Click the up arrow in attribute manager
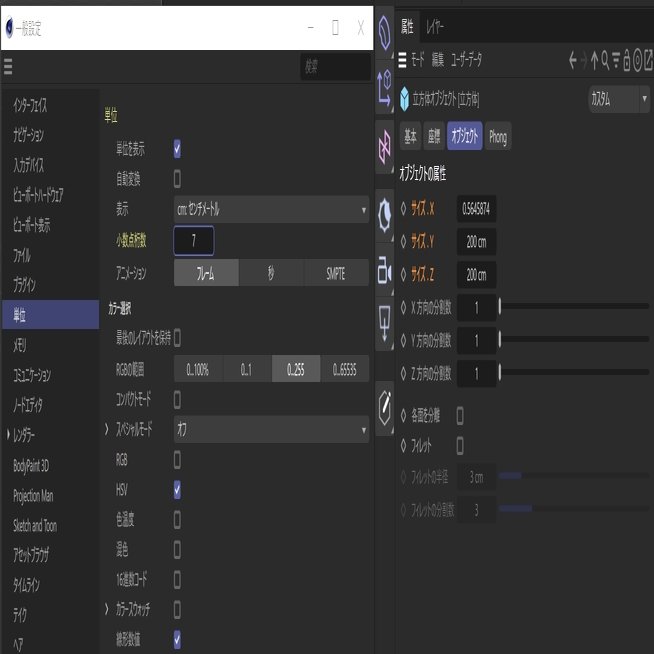The width and height of the screenshot is (654, 654). coord(594,60)
